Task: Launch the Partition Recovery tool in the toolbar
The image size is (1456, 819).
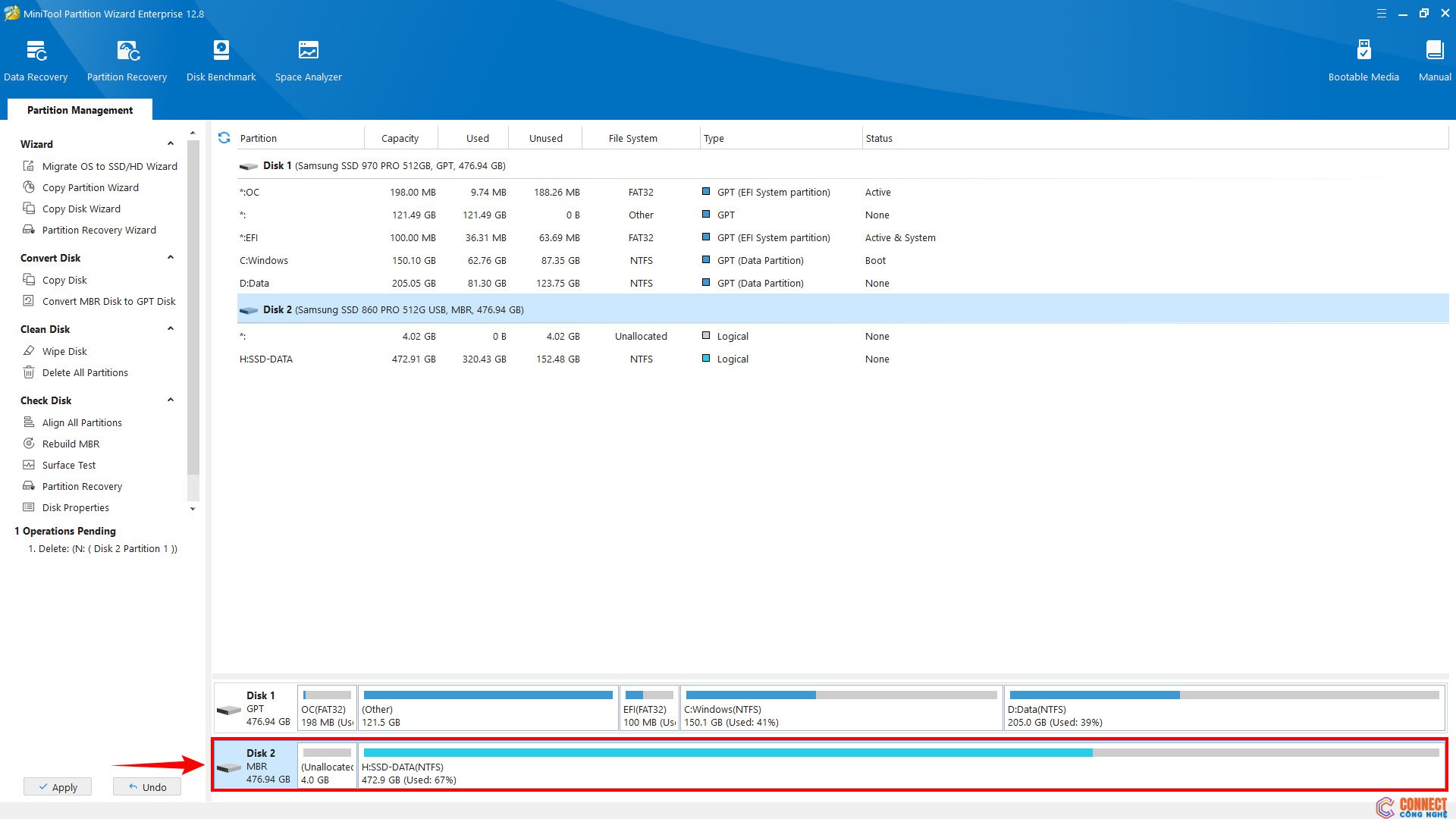Action: pyautogui.click(x=127, y=61)
